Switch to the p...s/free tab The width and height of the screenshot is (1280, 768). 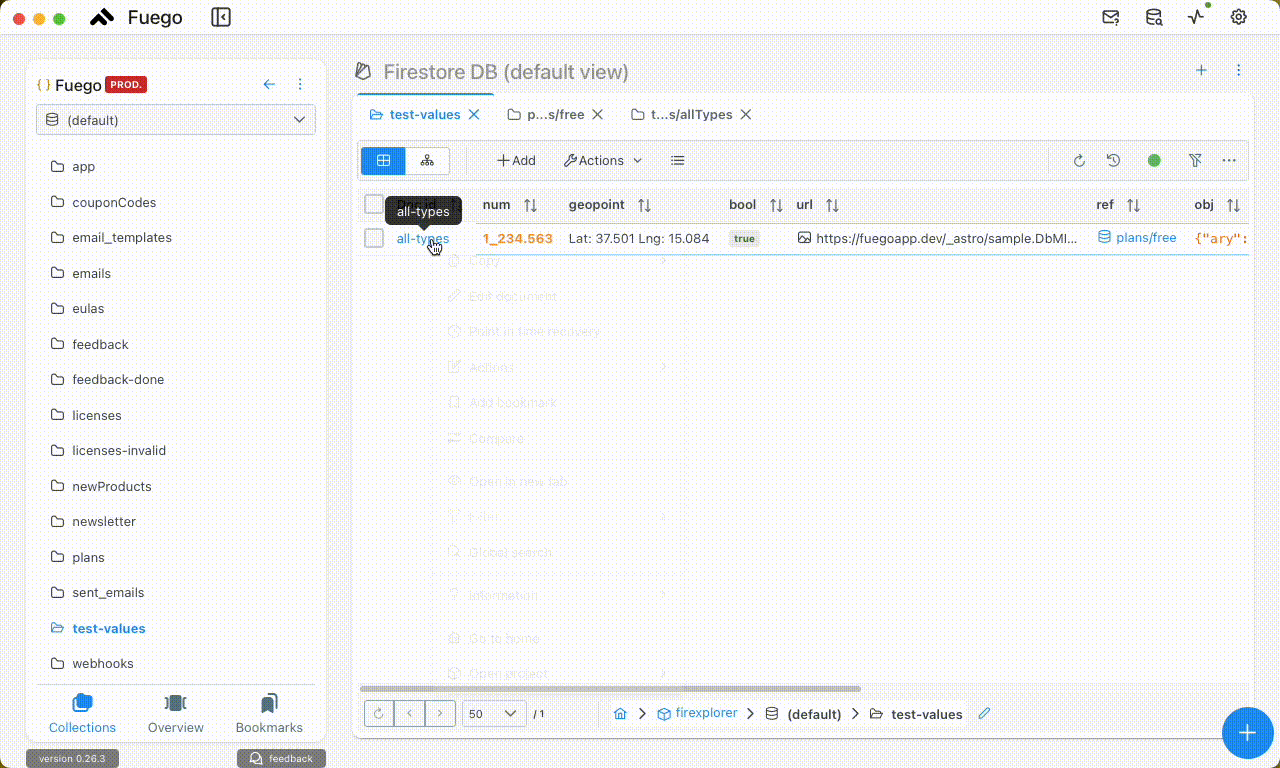click(x=546, y=114)
